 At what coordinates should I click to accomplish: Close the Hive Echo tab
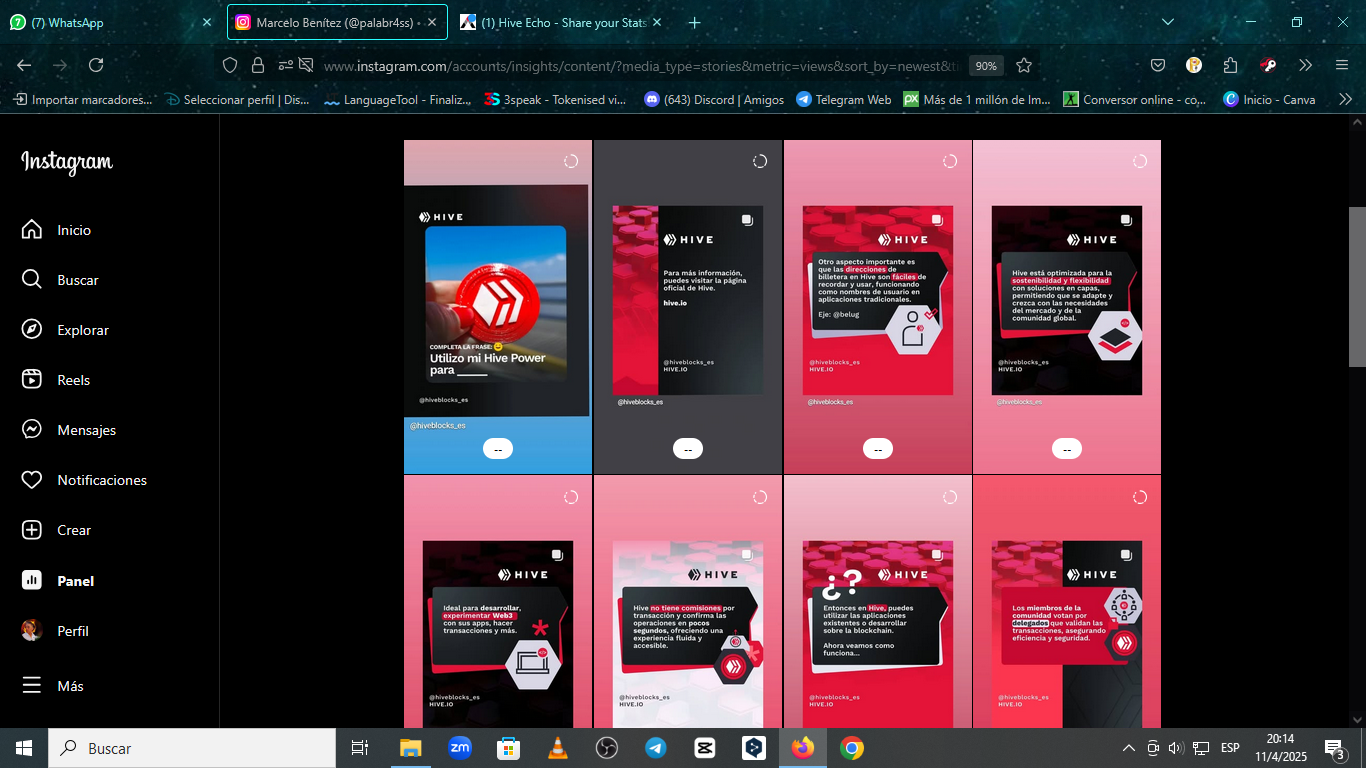tap(659, 22)
